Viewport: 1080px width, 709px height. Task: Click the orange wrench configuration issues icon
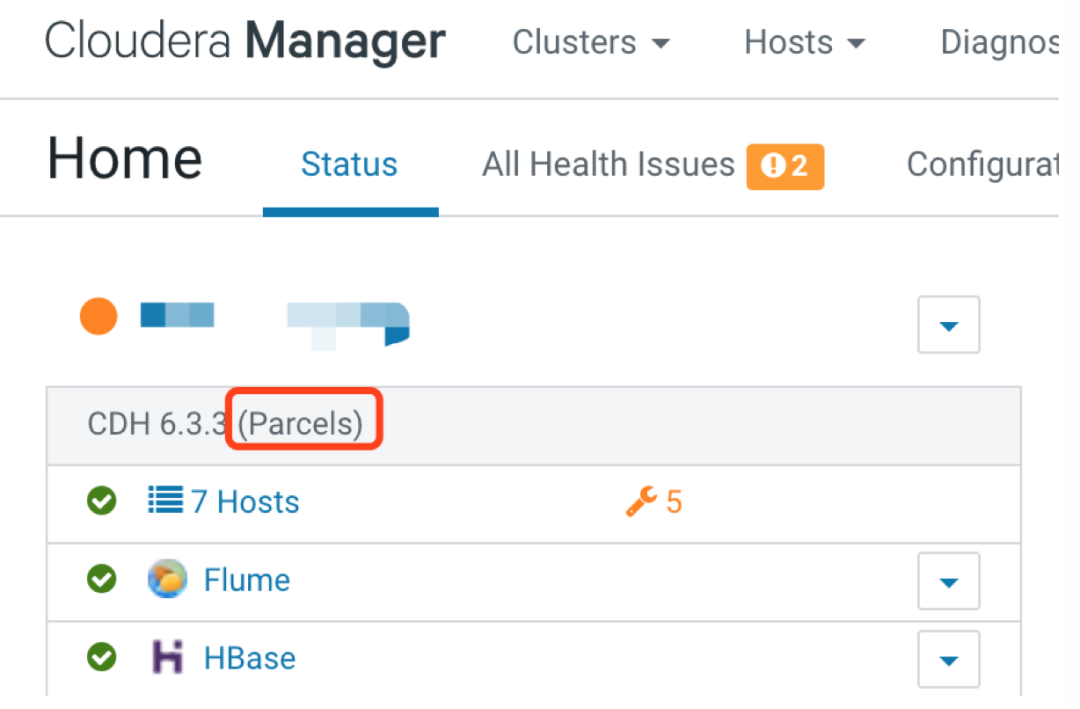coord(640,500)
